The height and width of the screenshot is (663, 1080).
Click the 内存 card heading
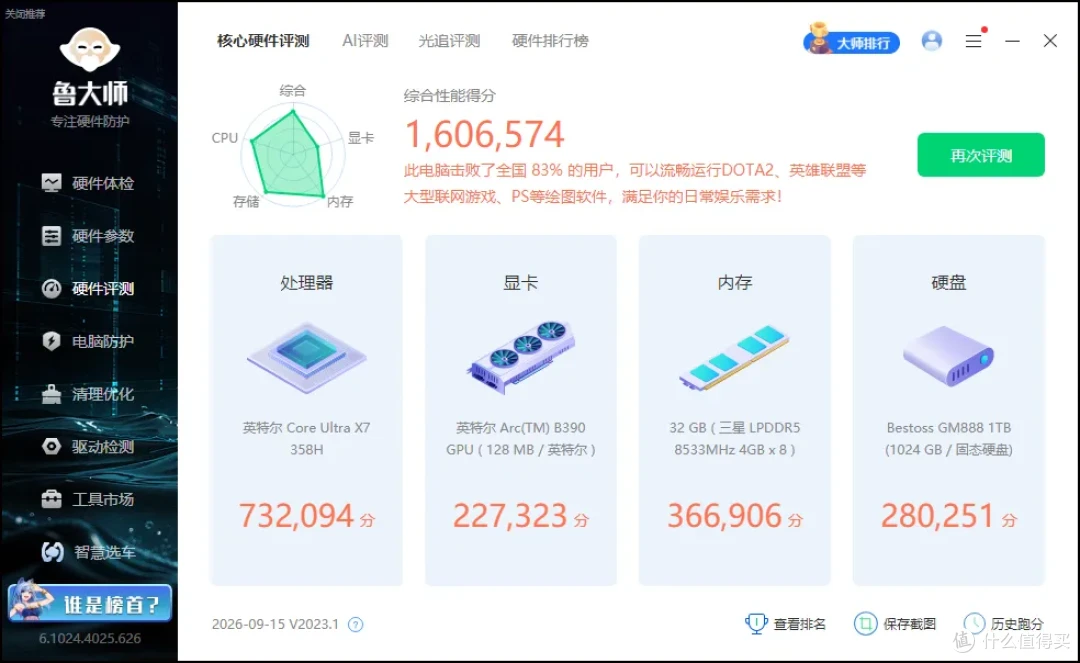734,282
